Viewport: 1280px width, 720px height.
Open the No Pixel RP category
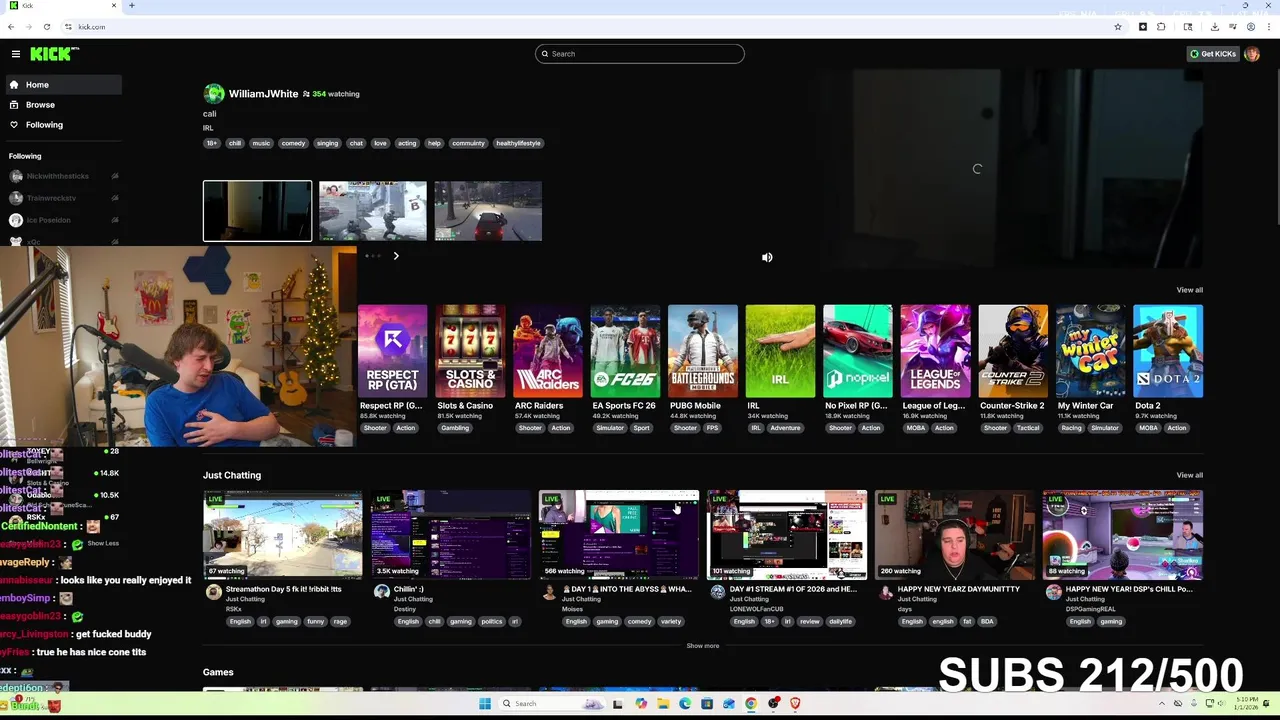tap(858, 351)
